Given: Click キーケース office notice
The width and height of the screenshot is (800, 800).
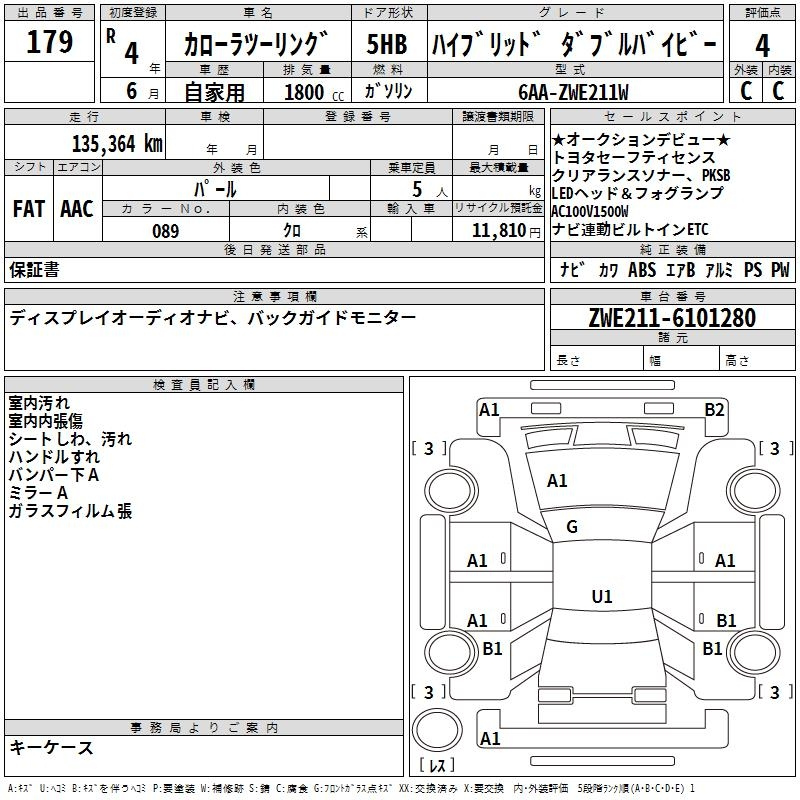Looking at the screenshot, I should (x=51, y=748).
